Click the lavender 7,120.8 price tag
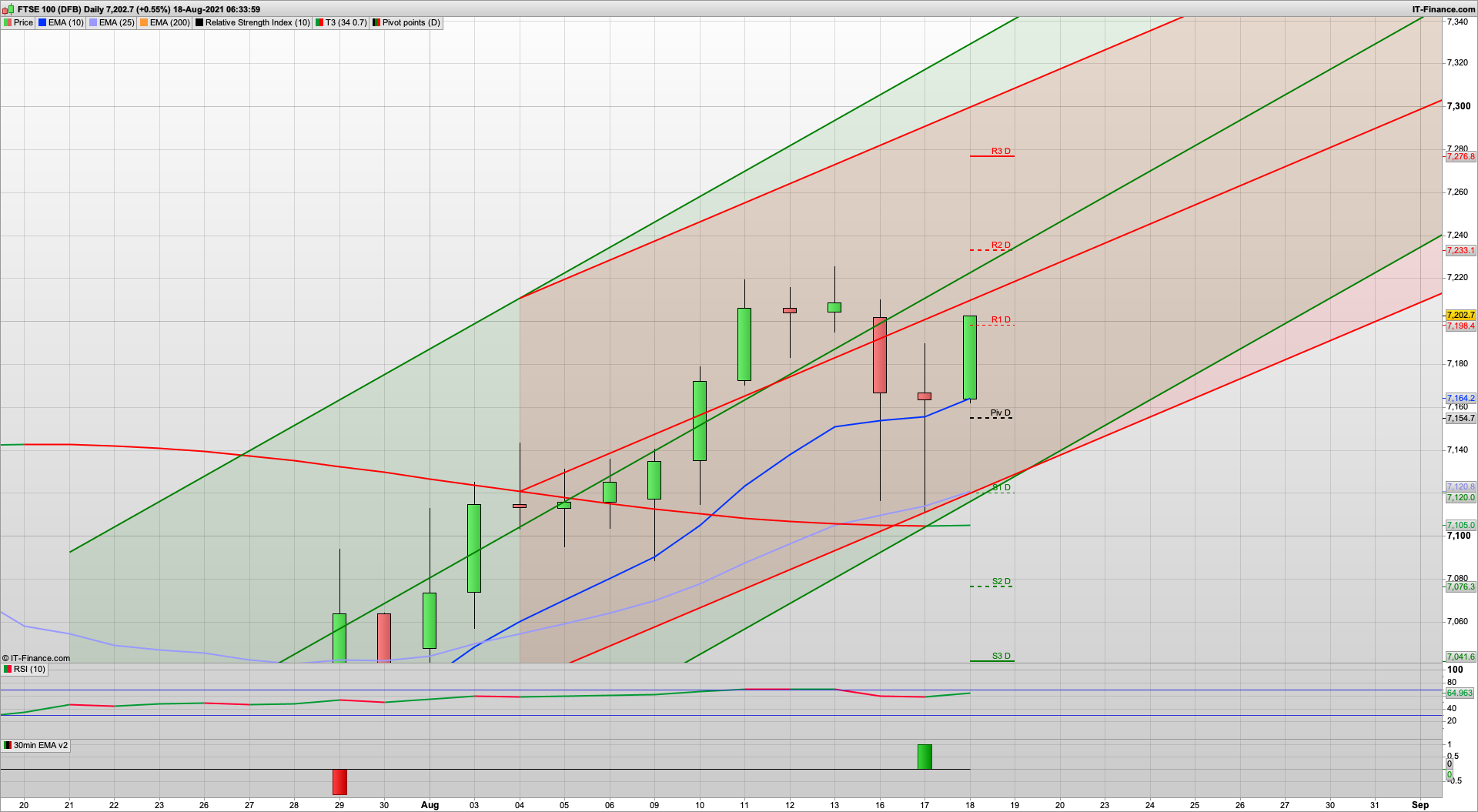The height and width of the screenshot is (812, 1478). tap(1460, 486)
